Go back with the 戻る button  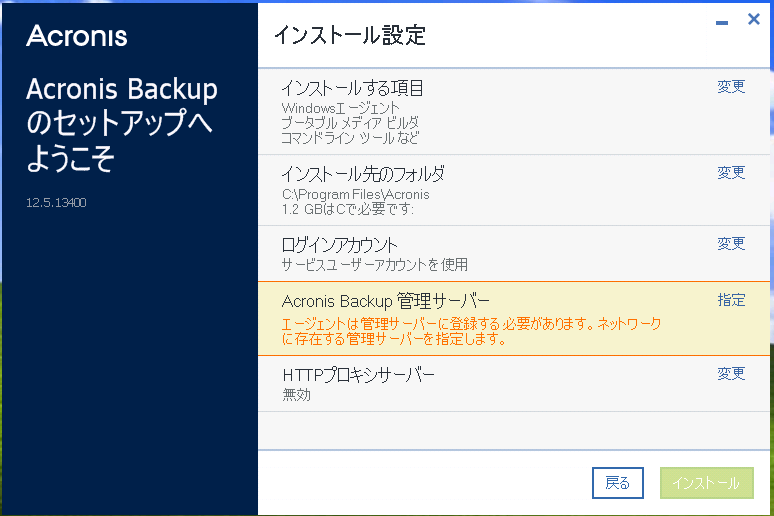tap(618, 482)
